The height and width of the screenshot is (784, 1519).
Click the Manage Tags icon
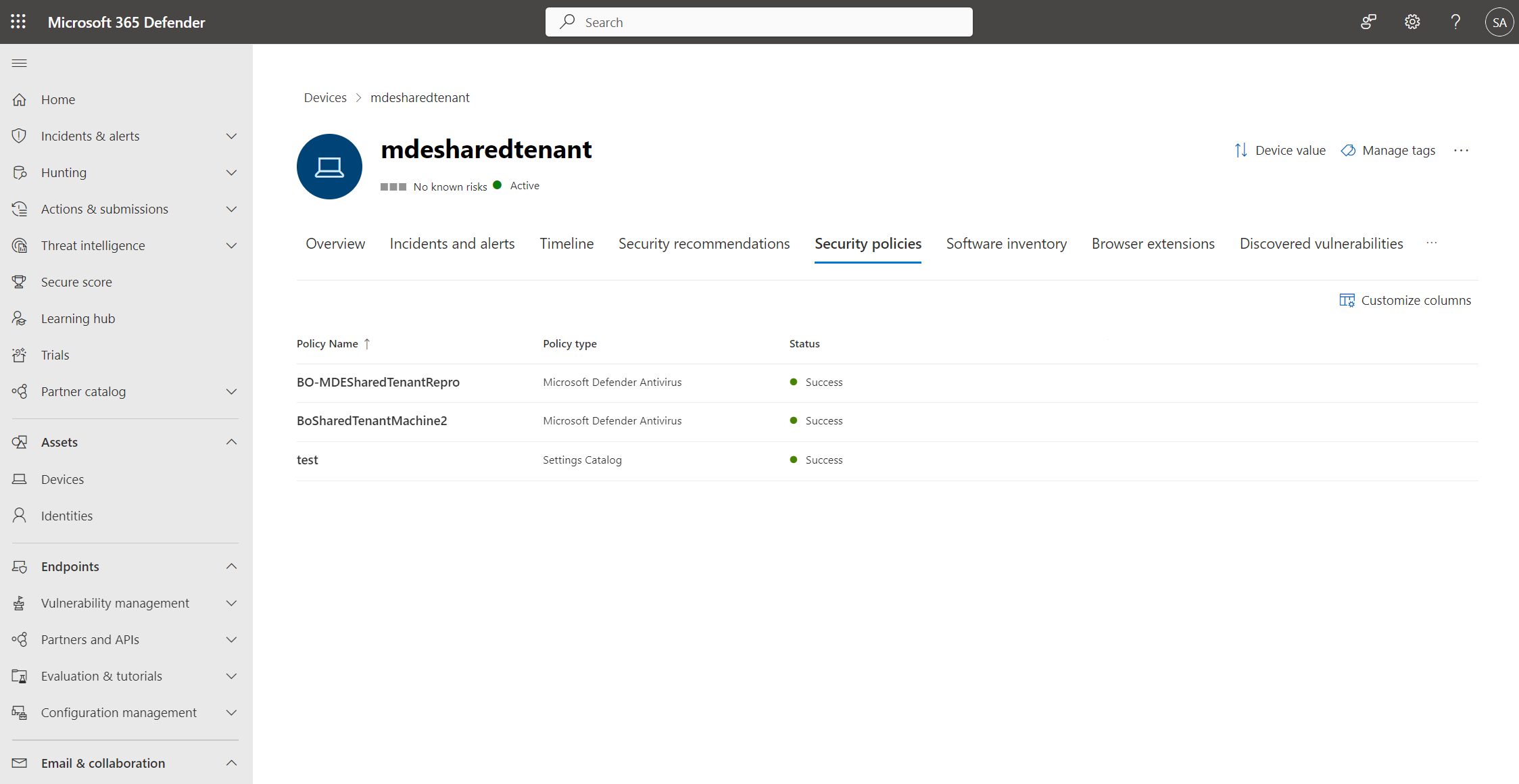pos(1348,150)
